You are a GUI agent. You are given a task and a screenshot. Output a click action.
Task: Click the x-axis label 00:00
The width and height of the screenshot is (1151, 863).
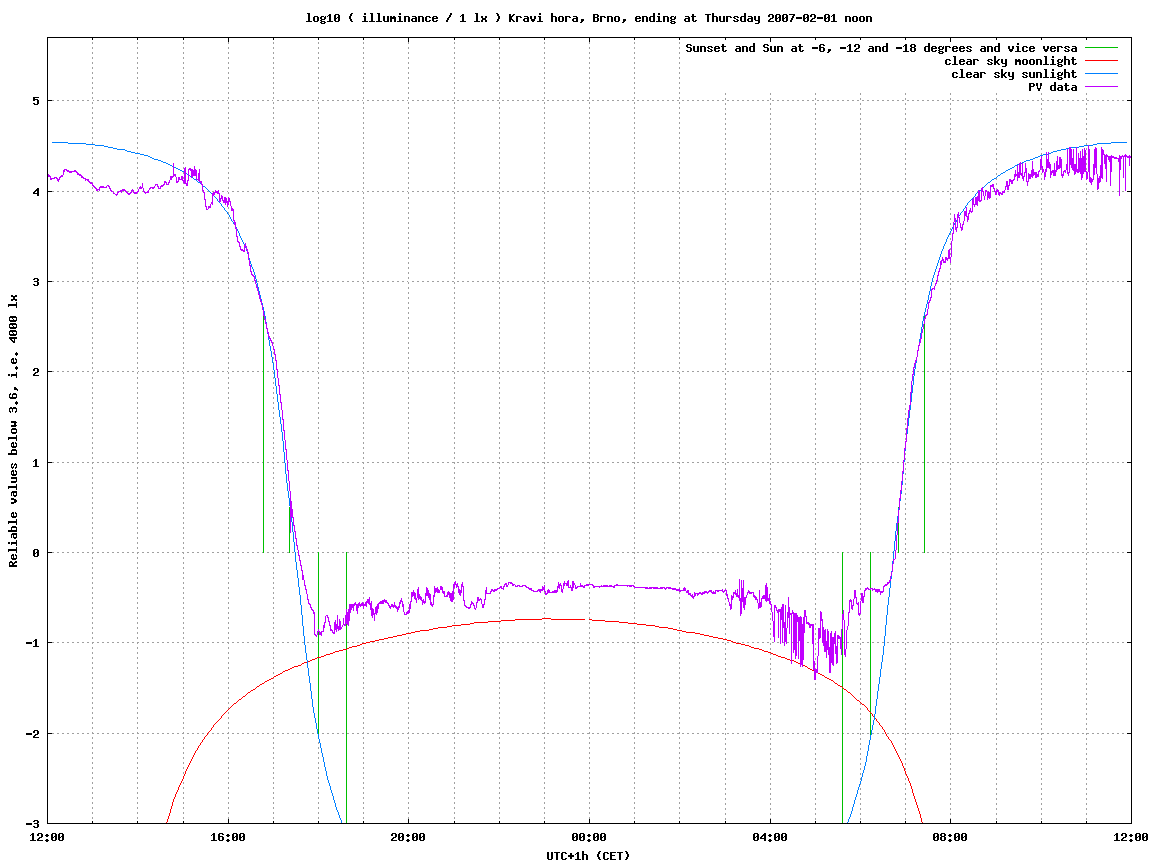589,837
